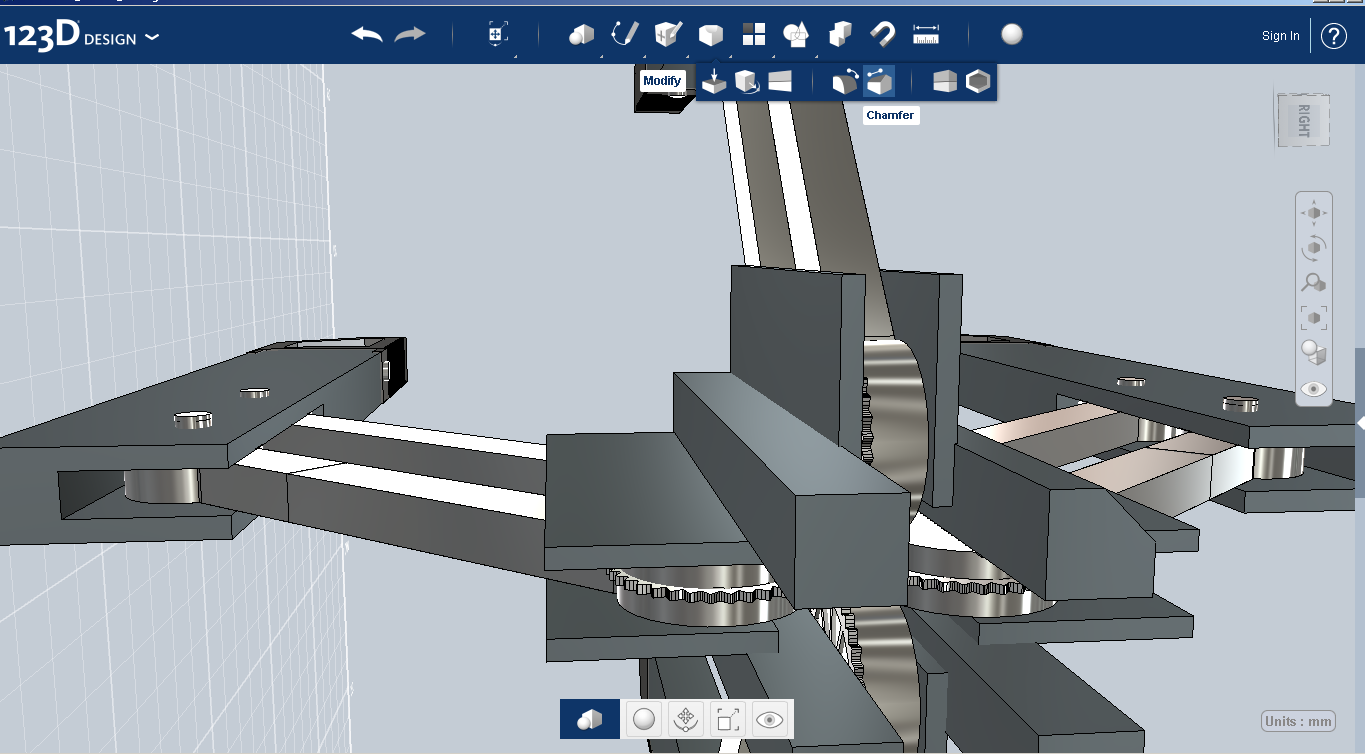Image resolution: width=1365 pixels, height=755 pixels.
Task: Open the Combine tool
Action: [x=840, y=35]
